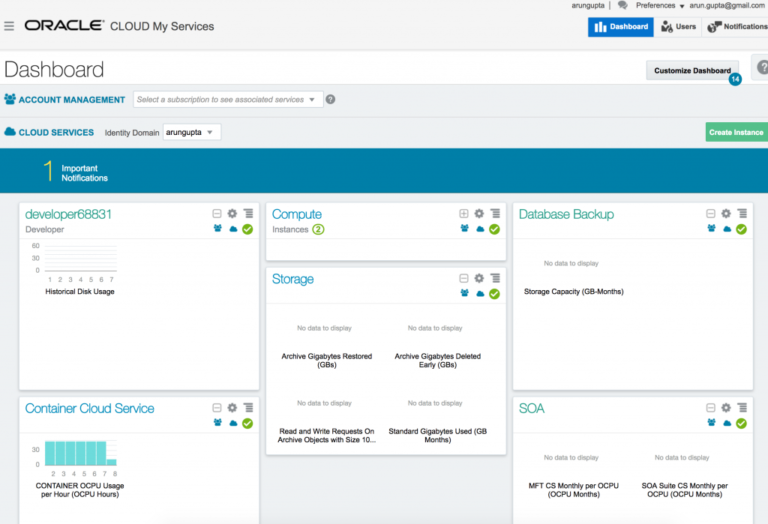Open the gear settings on Container Cloud Service card
This screenshot has width=768, height=524.
tap(233, 407)
